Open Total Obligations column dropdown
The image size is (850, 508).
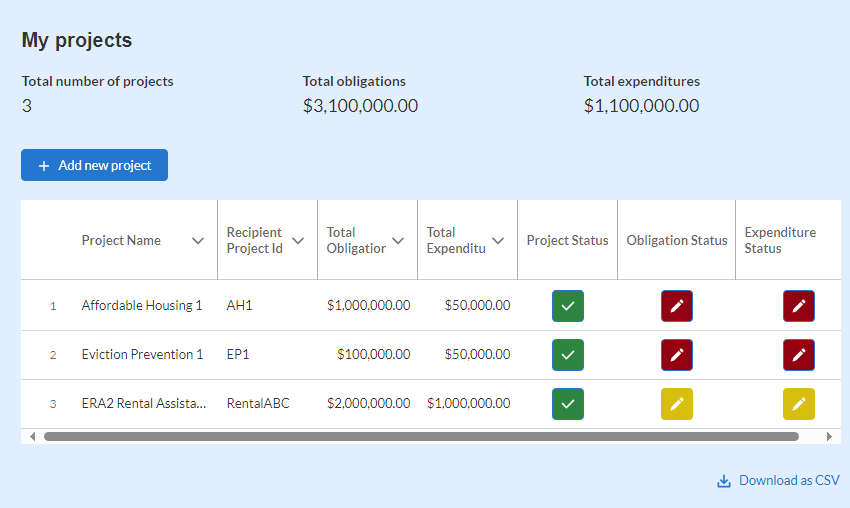[x=398, y=241]
